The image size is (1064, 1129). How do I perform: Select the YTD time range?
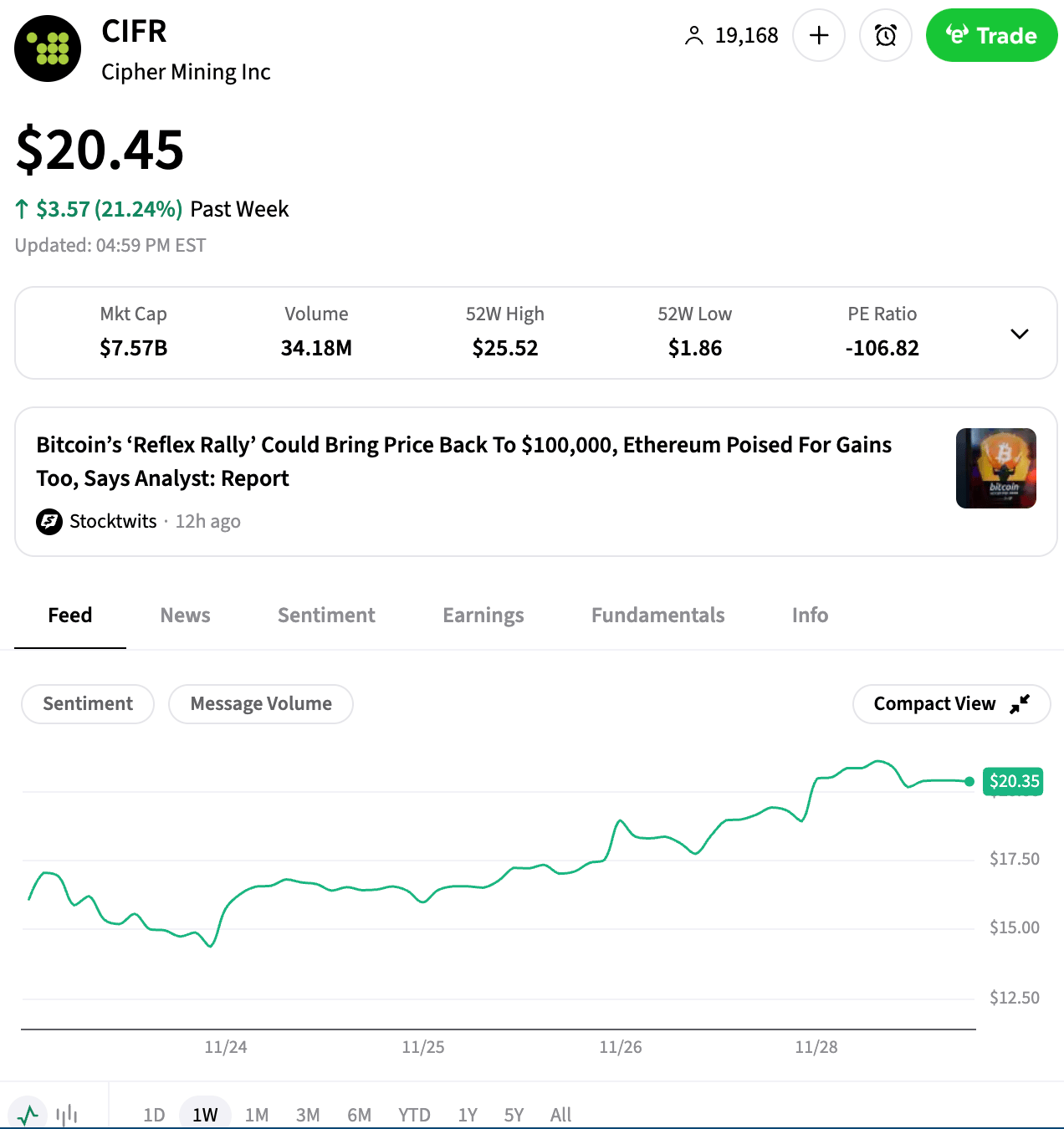tap(414, 1115)
